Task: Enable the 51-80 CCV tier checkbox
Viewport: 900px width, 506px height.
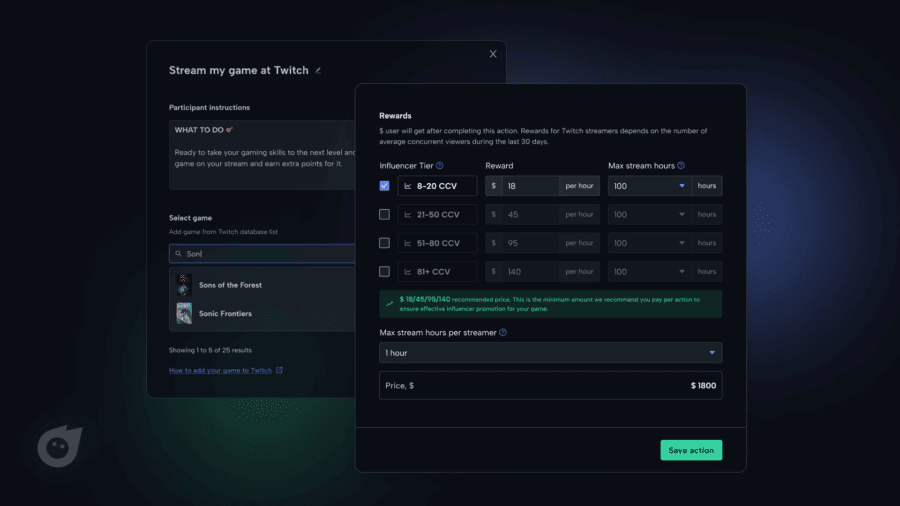Action: (385, 243)
